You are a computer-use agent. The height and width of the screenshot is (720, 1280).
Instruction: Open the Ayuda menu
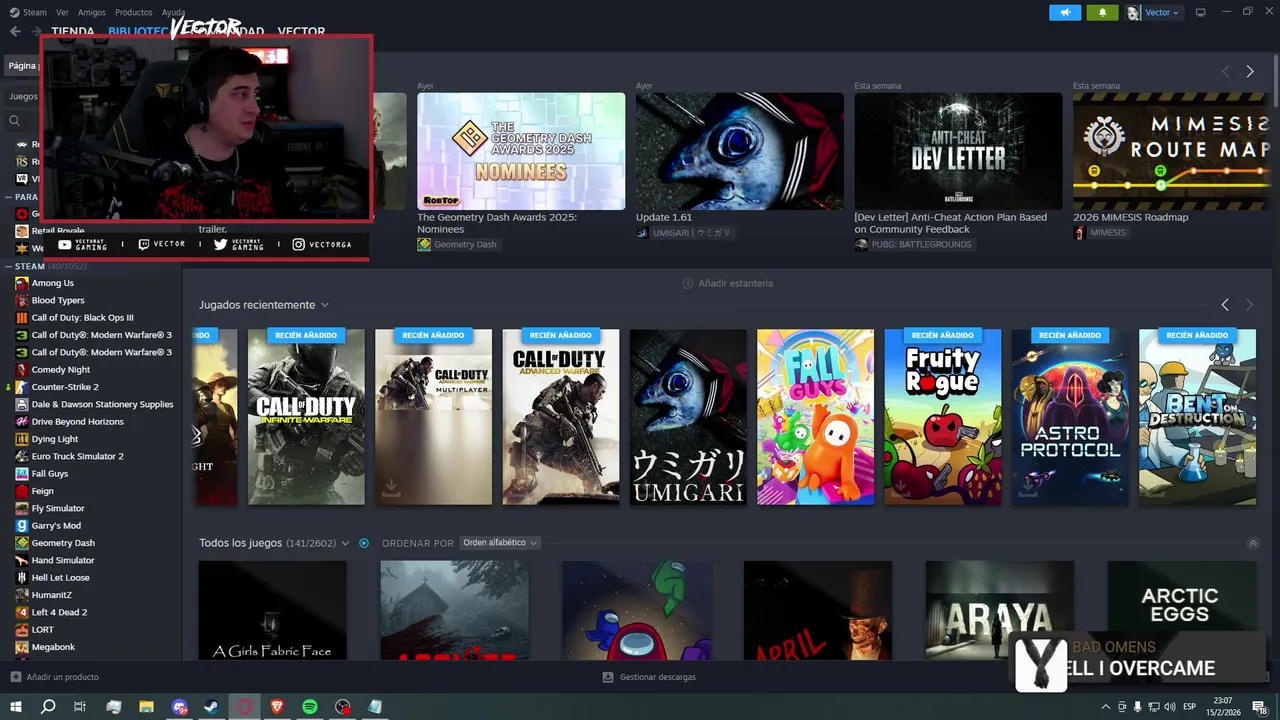[173, 12]
